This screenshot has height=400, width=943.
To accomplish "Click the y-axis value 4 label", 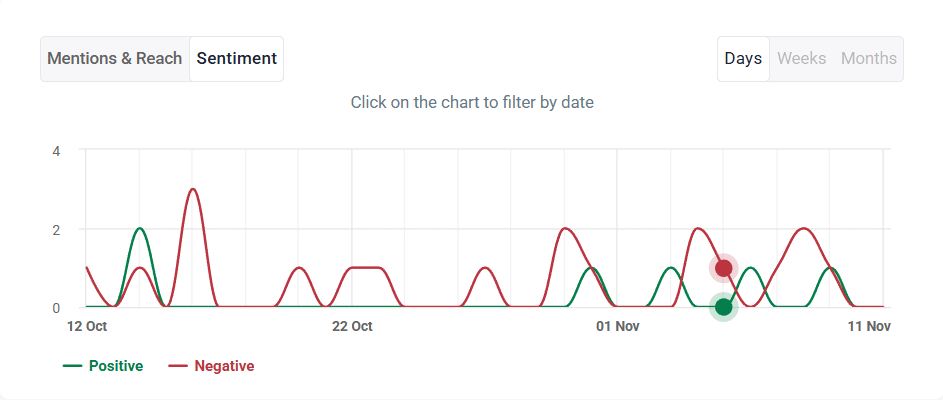I will click(x=57, y=151).
